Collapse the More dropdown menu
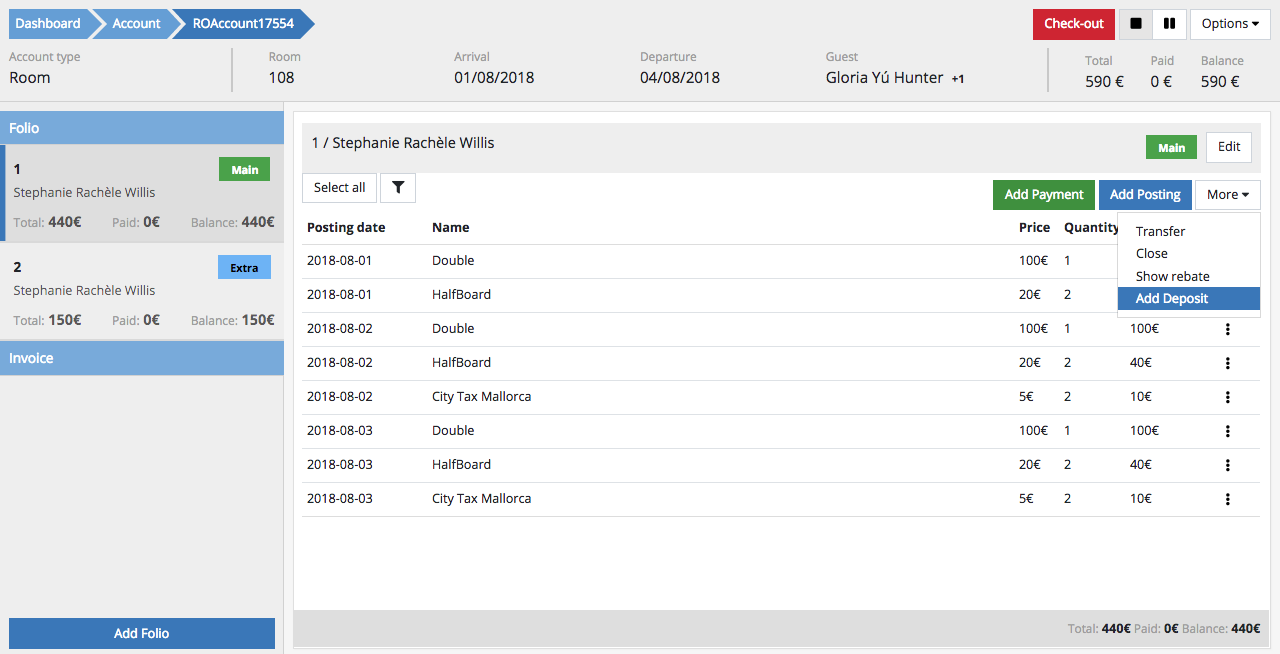The height and width of the screenshot is (654, 1280). click(x=1227, y=195)
